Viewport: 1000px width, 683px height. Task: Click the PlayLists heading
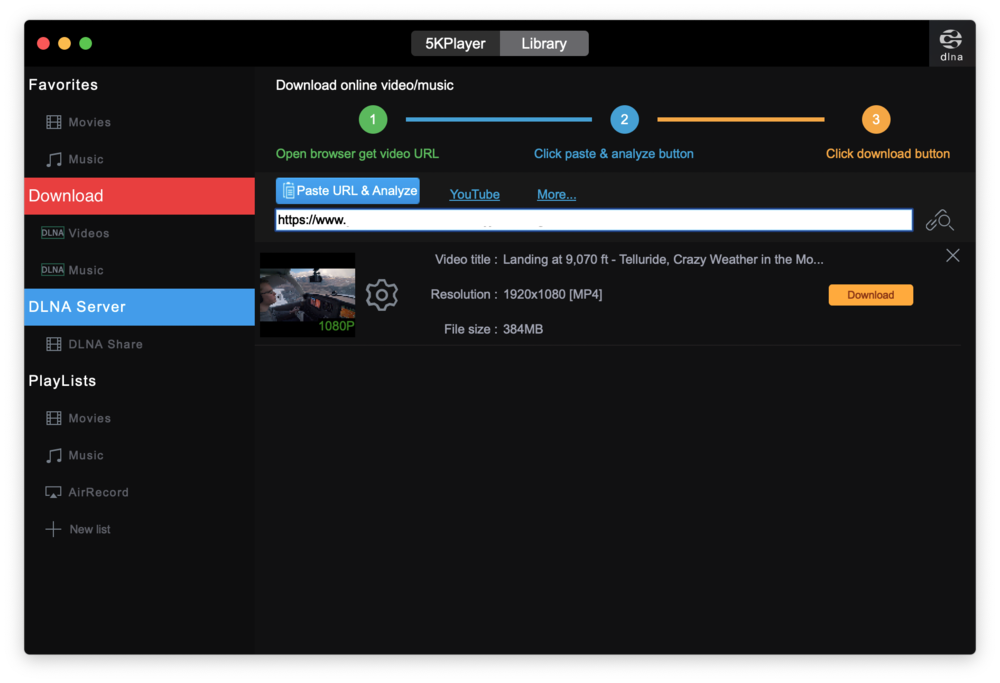point(62,381)
